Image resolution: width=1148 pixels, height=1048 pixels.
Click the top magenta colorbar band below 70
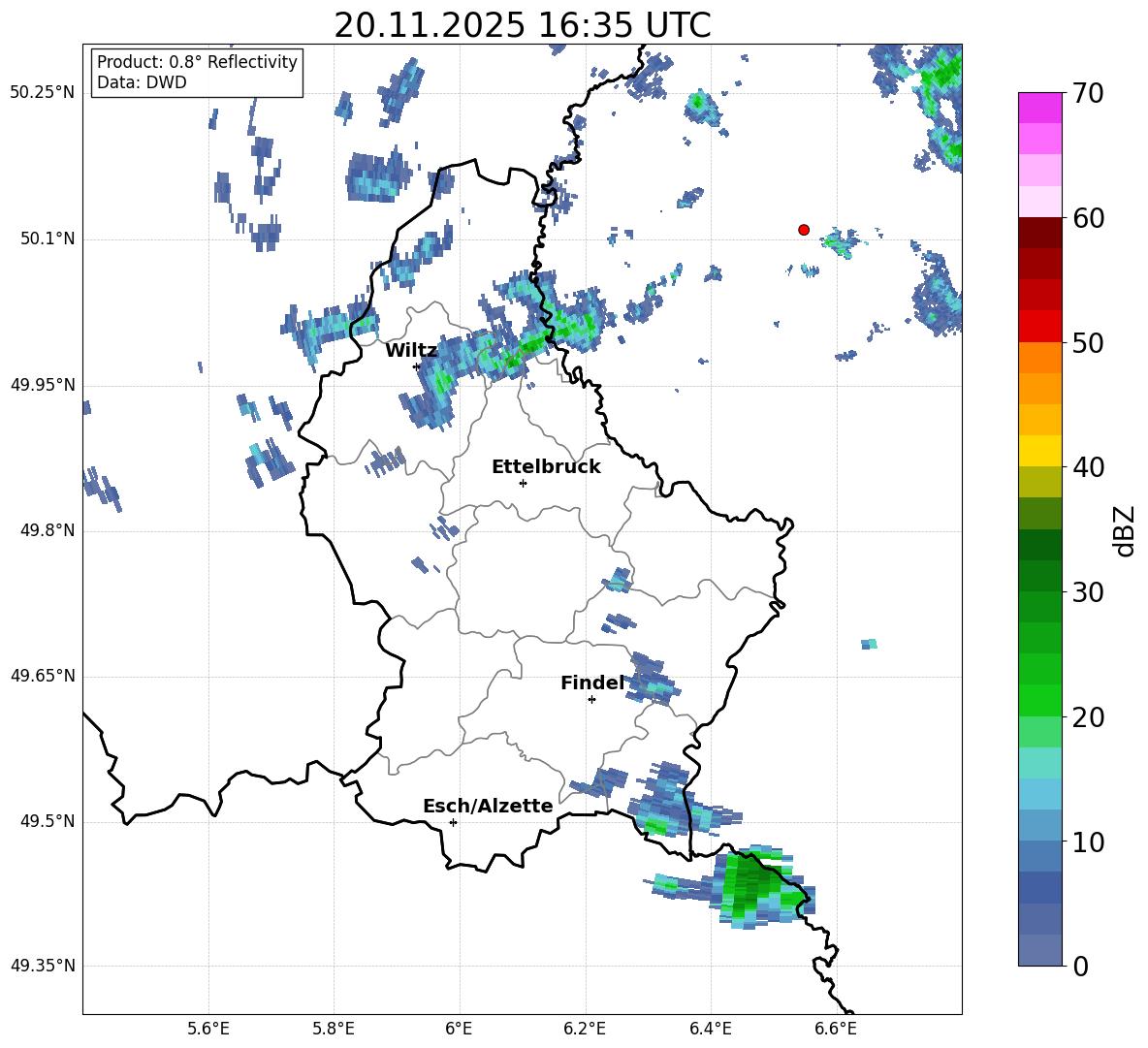(x=1039, y=109)
